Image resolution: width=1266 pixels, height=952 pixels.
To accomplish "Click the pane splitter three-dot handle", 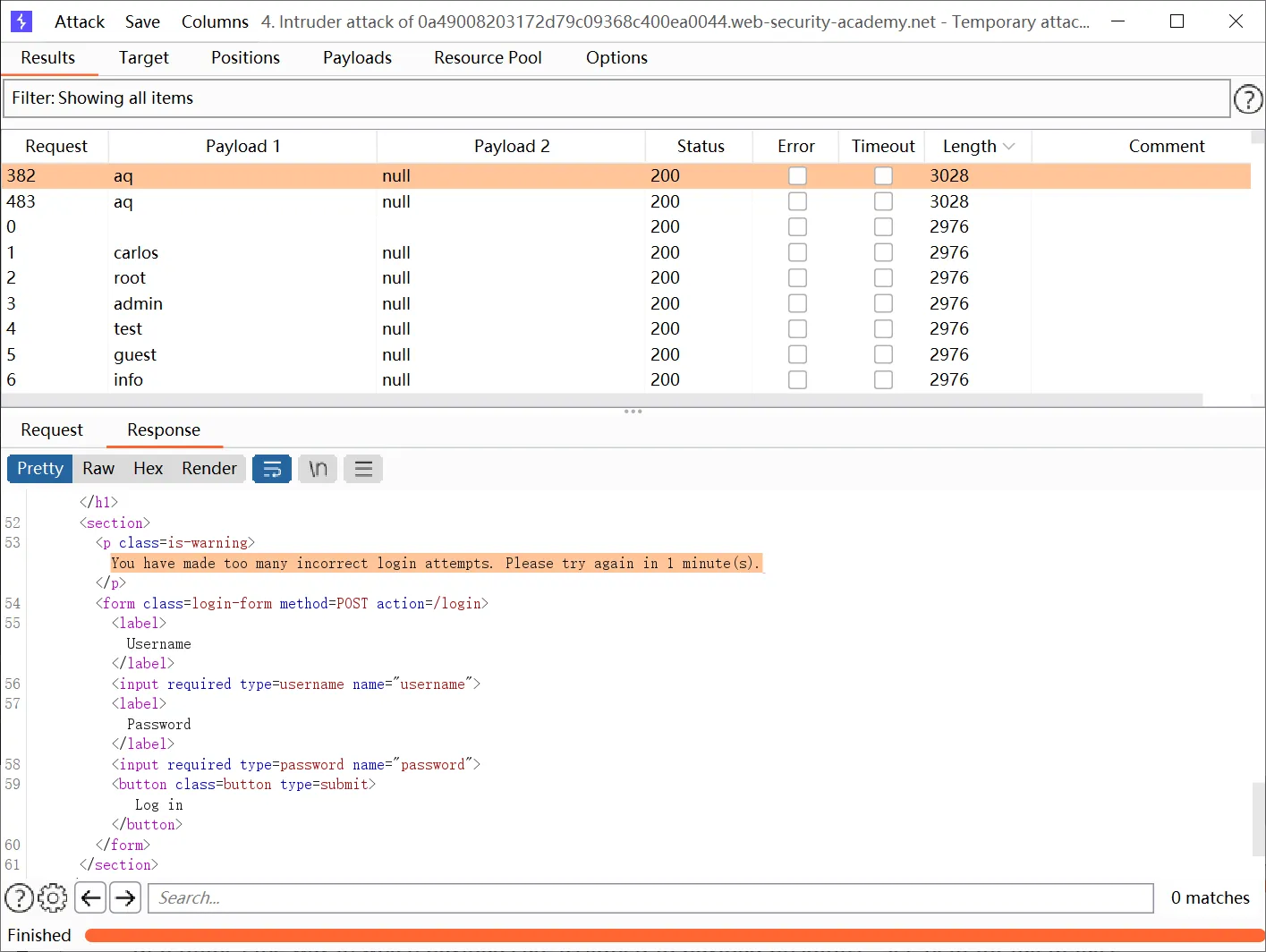I will coord(633,412).
